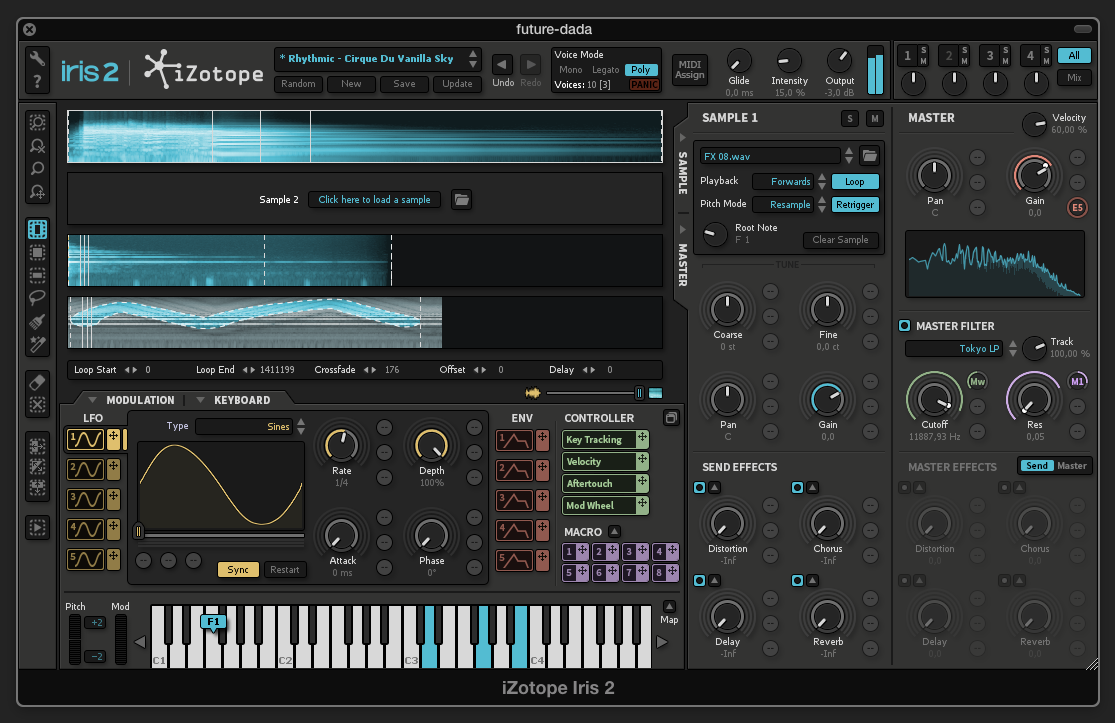
Task: Open LFO Type Sines dropdown
Action: [x=301, y=427]
